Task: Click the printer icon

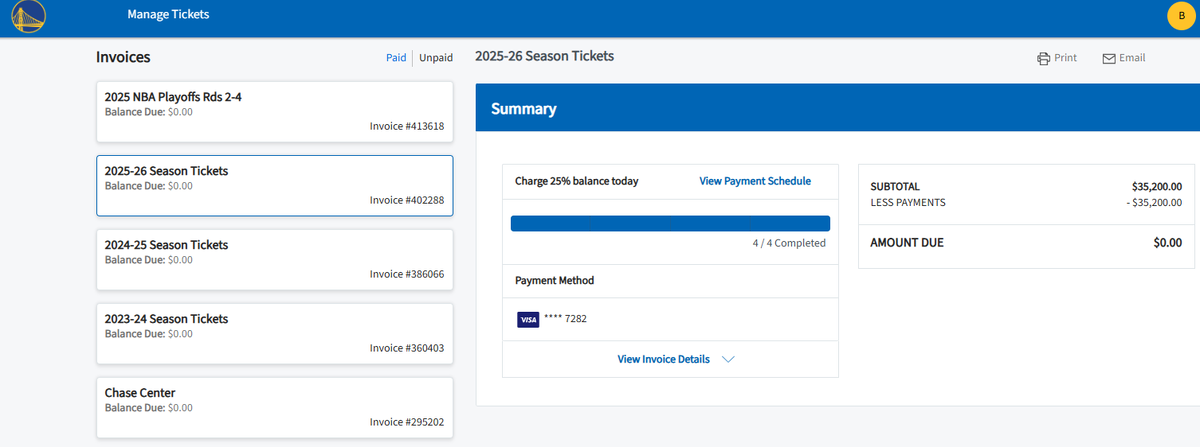Action: [x=1043, y=58]
